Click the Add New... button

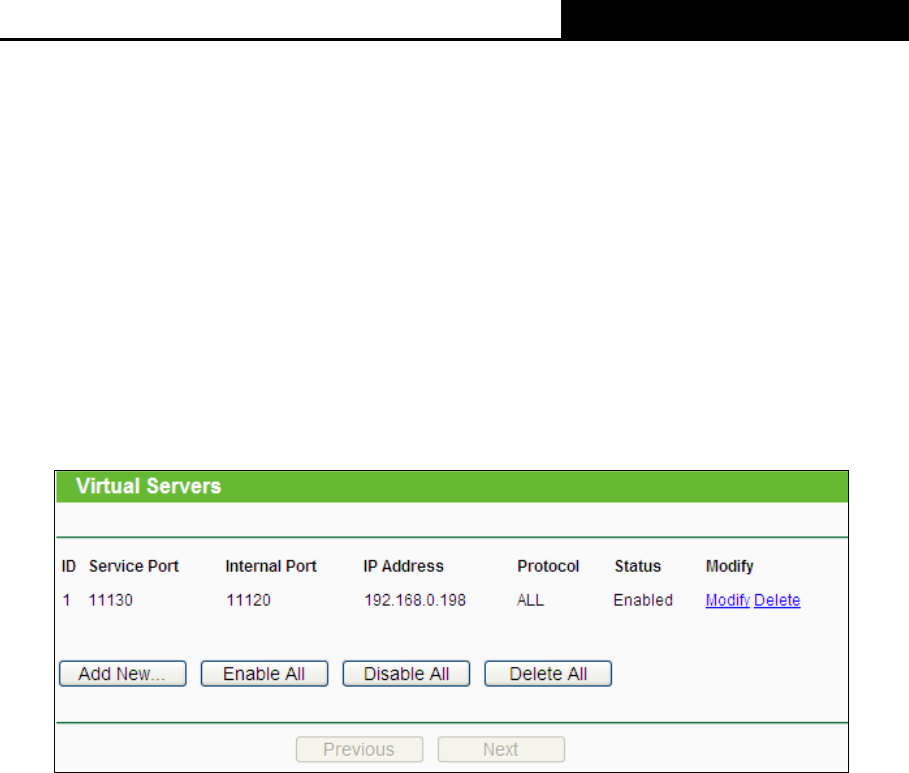click(122, 673)
